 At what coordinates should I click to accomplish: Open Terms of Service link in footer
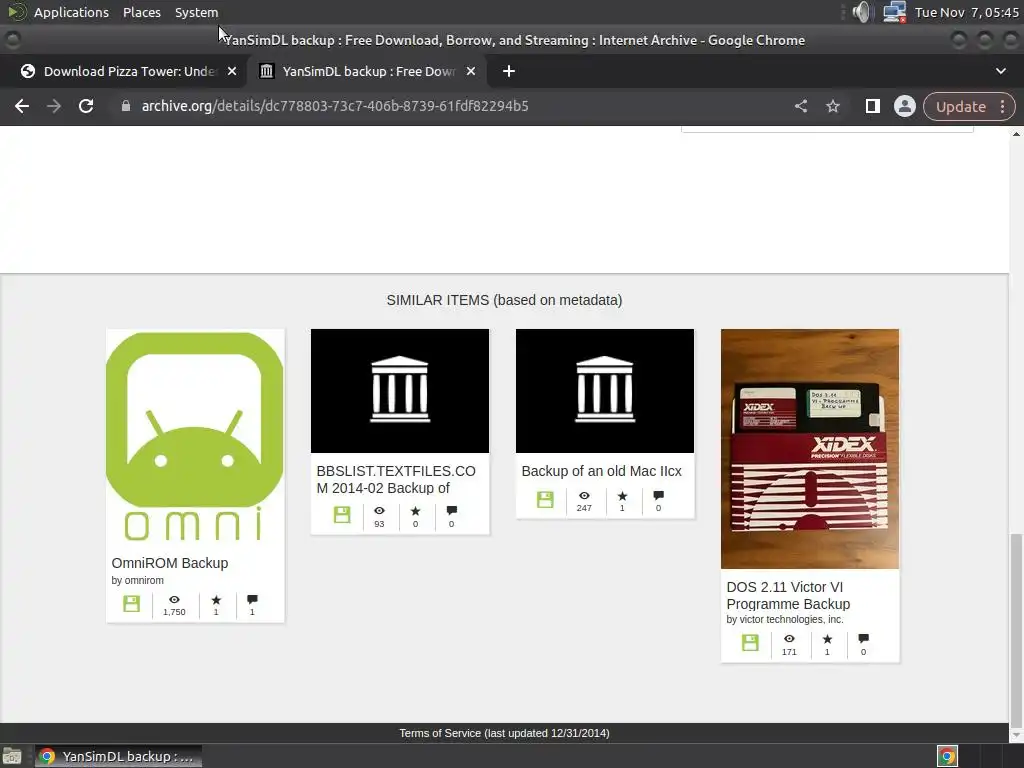pyautogui.click(x=504, y=733)
